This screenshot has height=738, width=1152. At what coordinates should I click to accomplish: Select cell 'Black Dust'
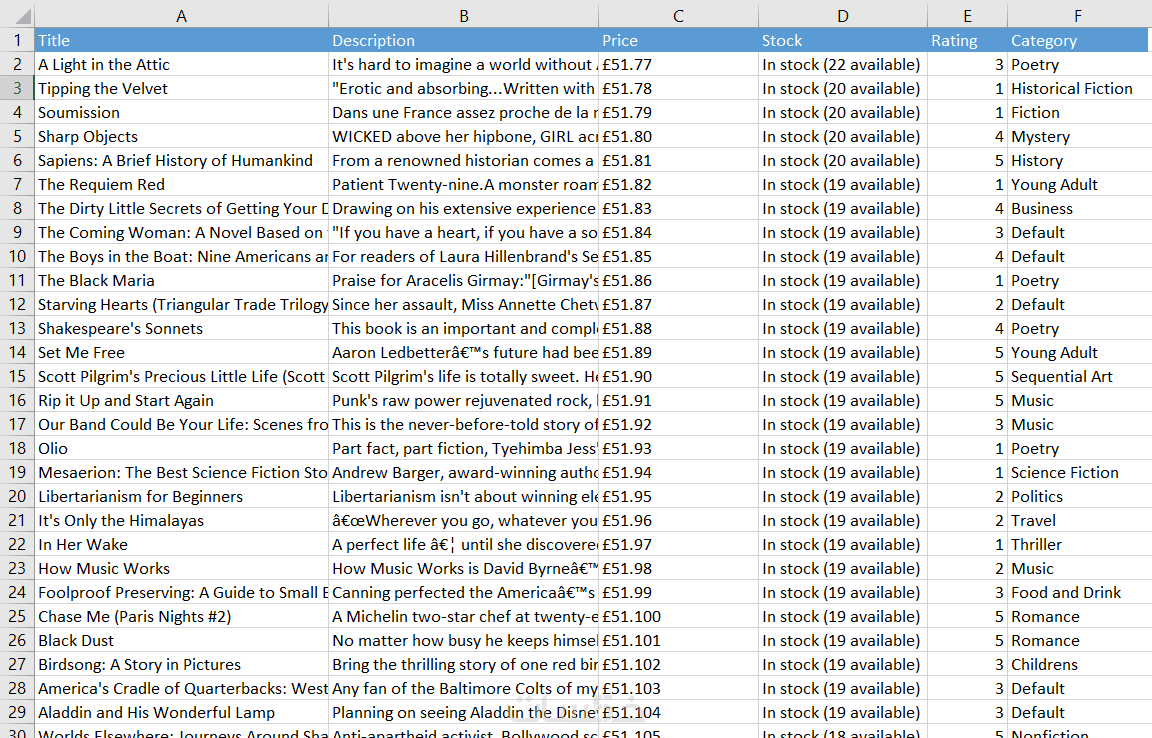click(181, 640)
